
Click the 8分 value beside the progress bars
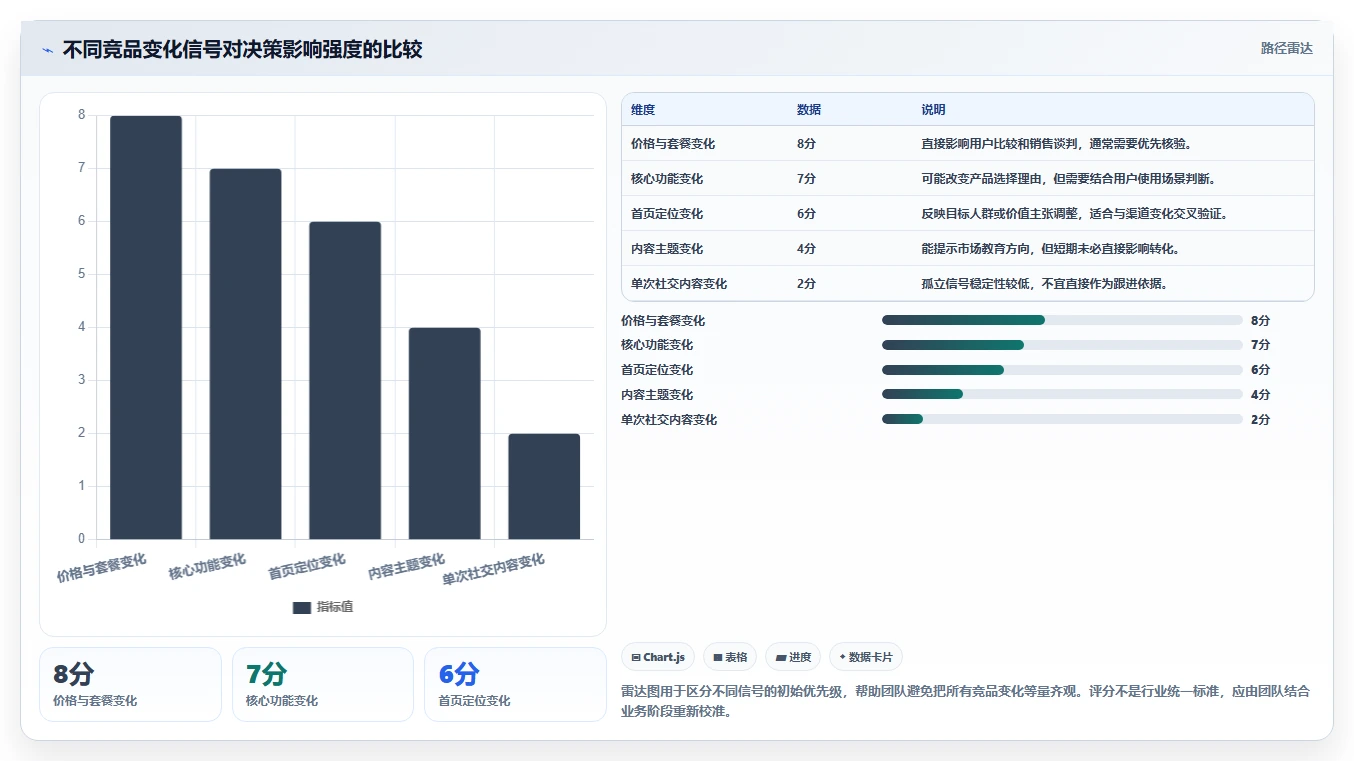click(1260, 321)
